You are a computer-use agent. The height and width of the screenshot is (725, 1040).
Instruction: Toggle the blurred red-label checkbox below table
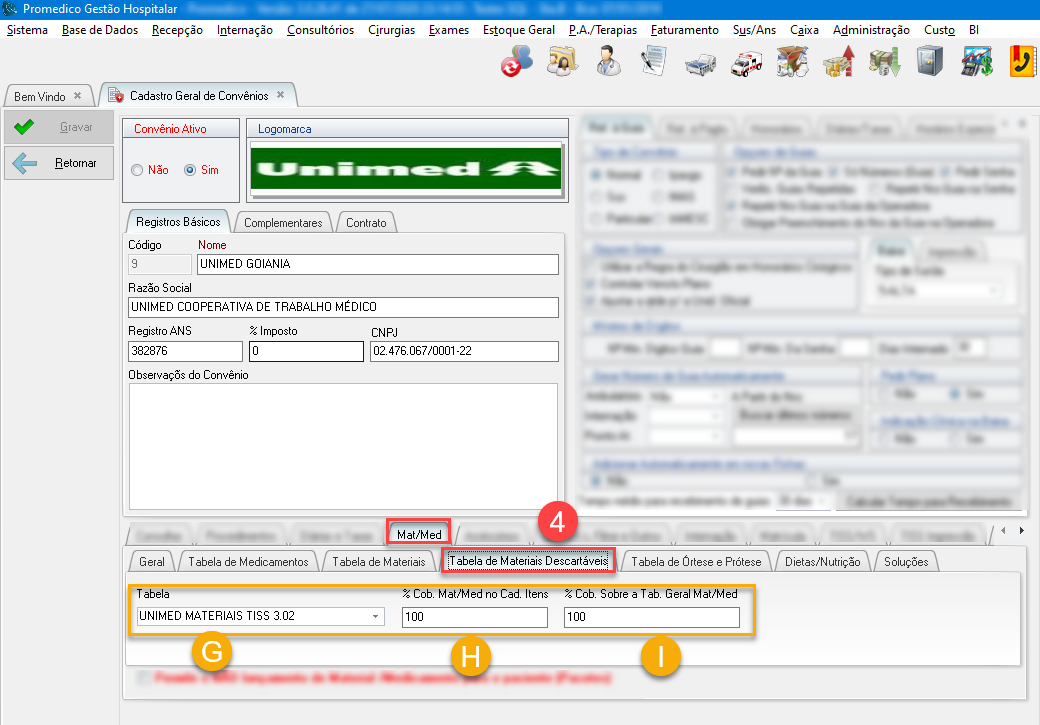tap(143, 677)
